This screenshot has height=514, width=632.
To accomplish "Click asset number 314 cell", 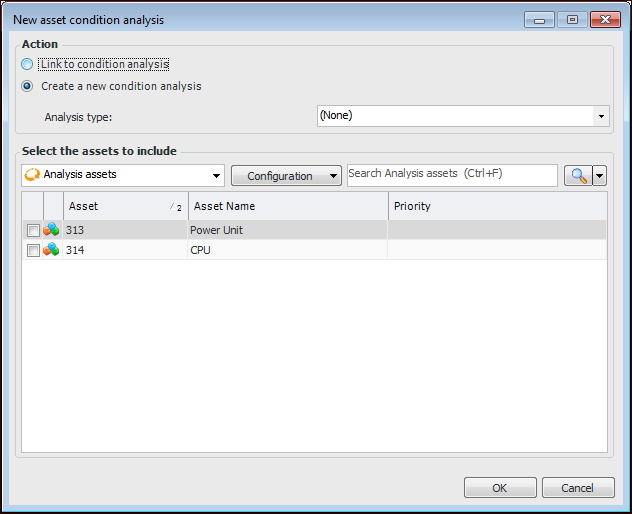I will [x=125, y=250].
